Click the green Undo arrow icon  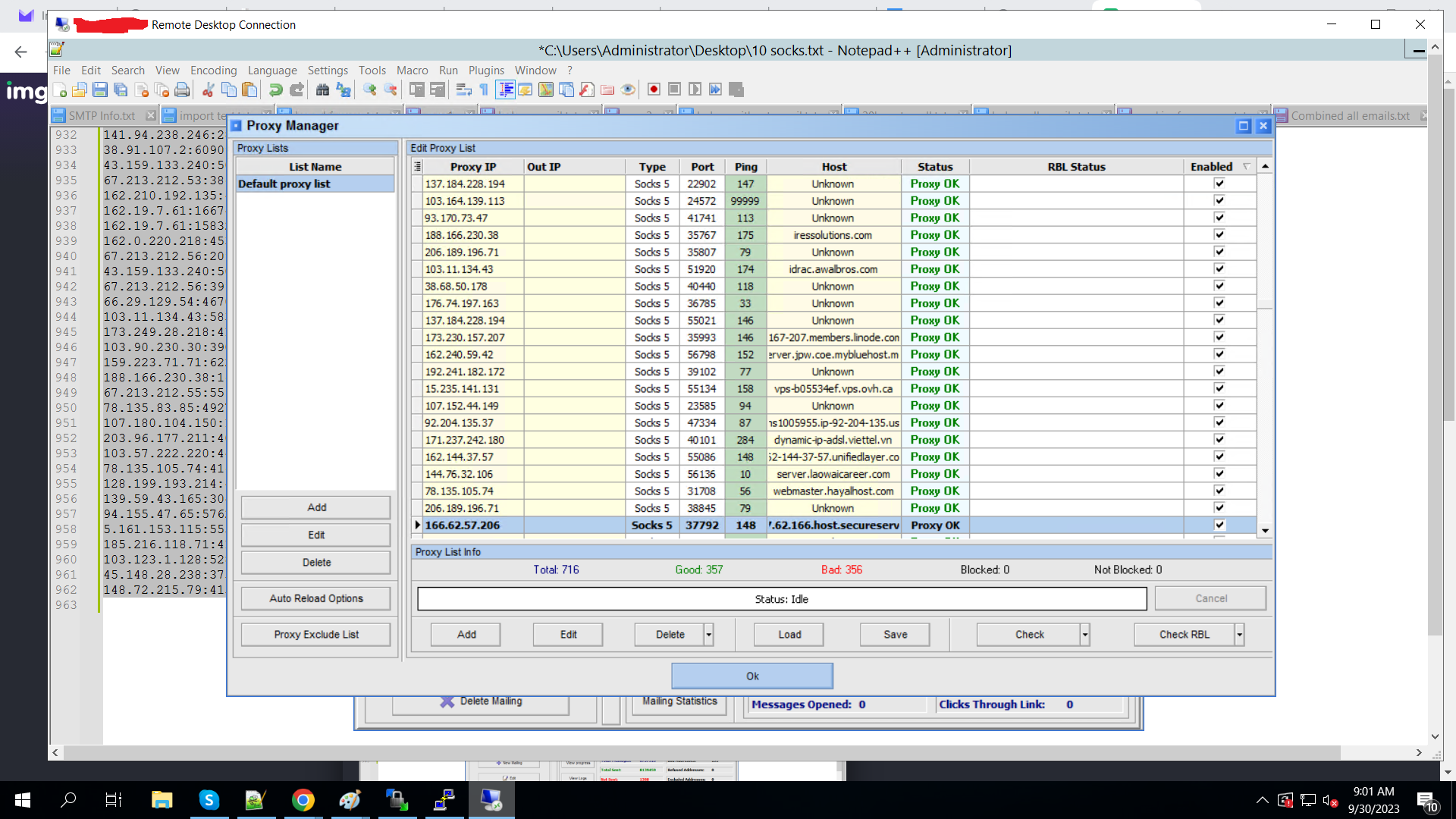[x=276, y=89]
